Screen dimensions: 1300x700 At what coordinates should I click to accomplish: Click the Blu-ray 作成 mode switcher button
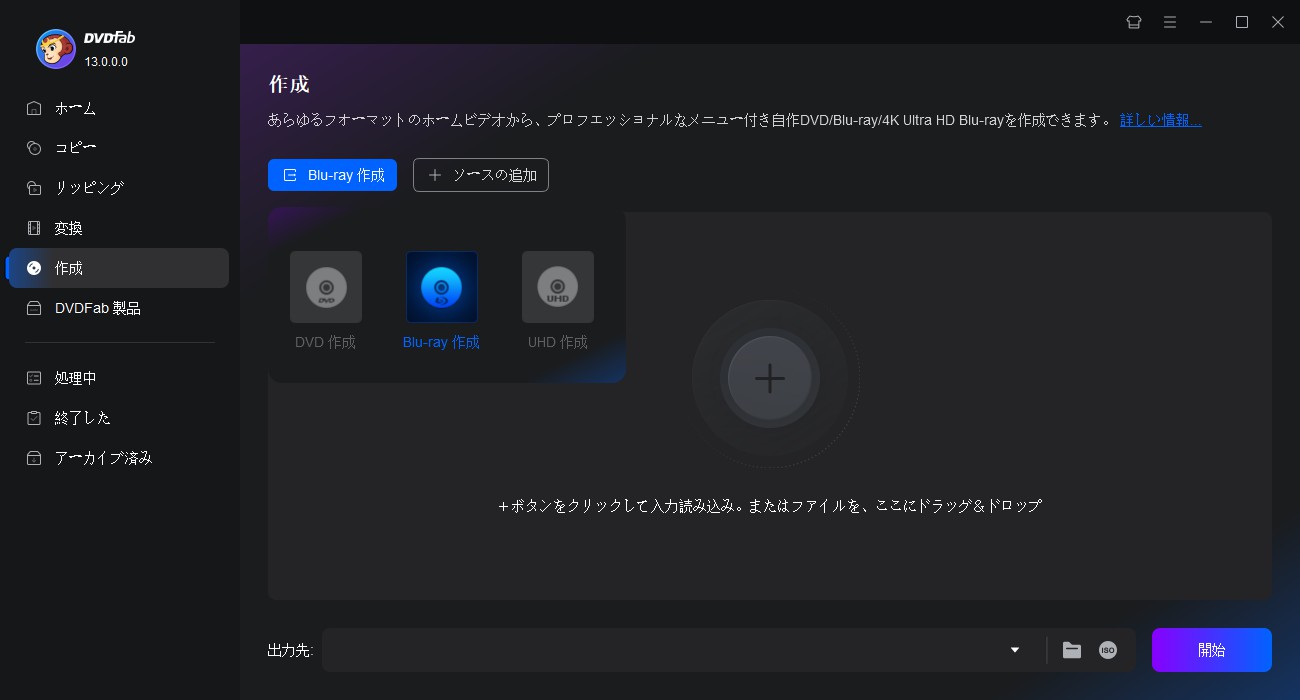click(332, 175)
